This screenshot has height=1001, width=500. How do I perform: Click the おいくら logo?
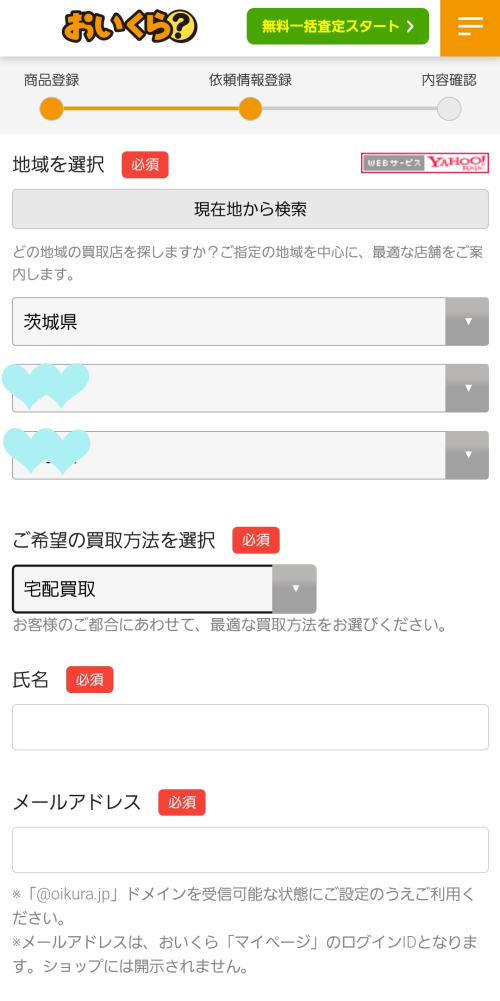click(x=130, y=27)
